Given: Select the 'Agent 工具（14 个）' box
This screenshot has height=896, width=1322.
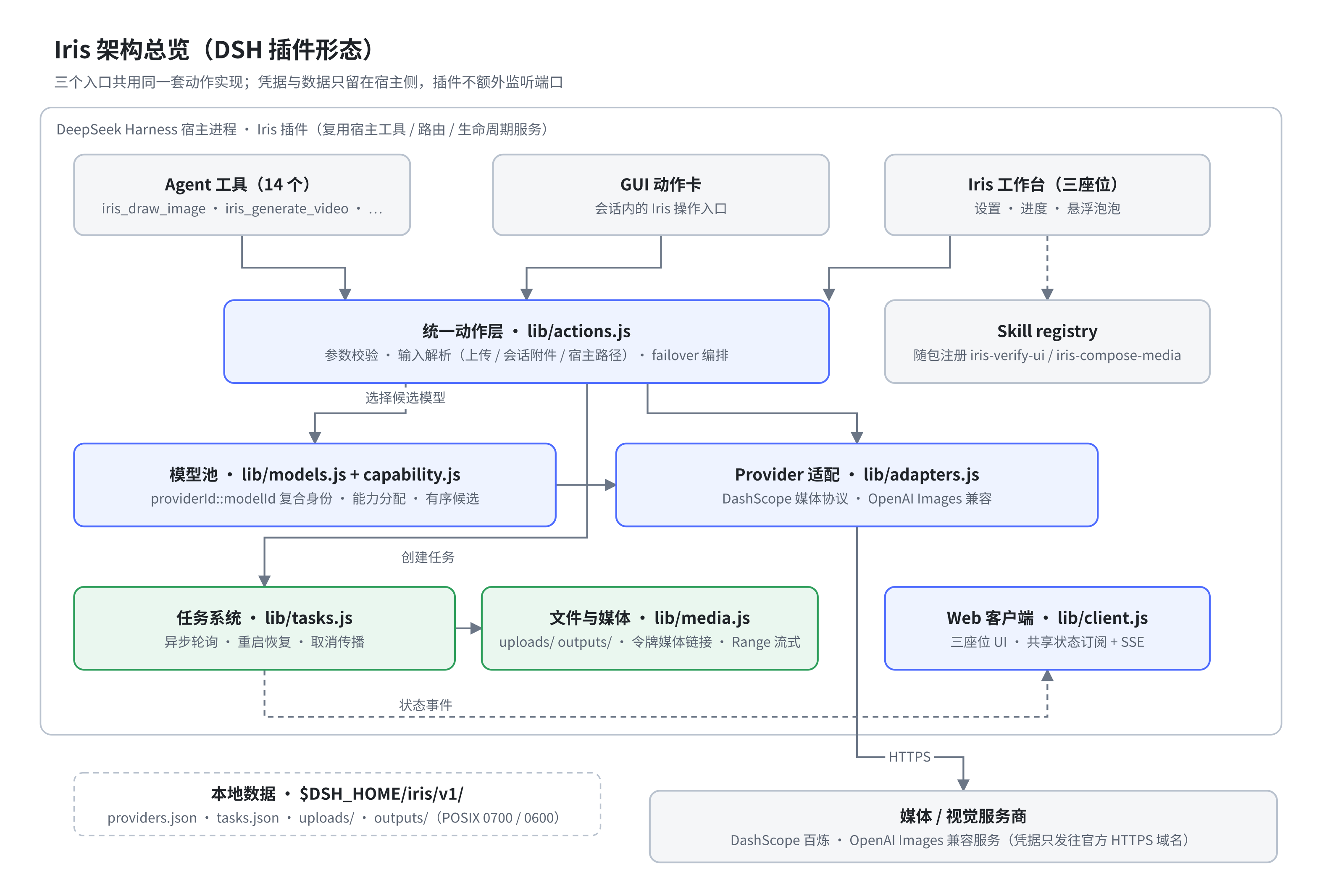Looking at the screenshot, I should pos(242,194).
